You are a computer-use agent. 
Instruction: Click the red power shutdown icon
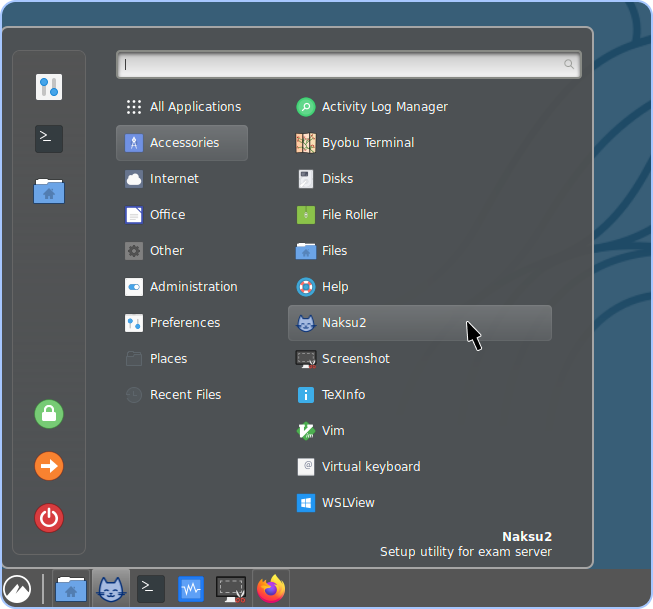pos(49,518)
